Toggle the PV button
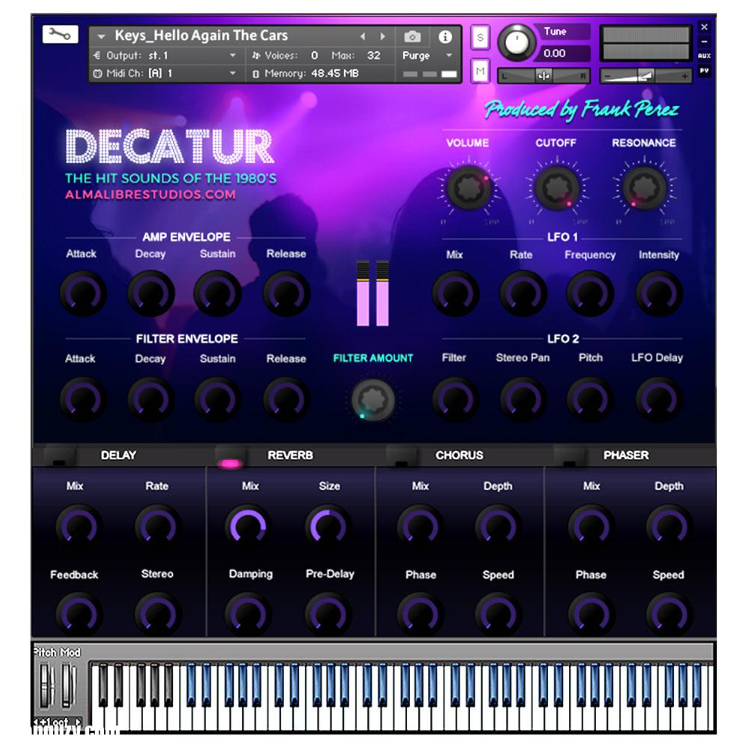The height and width of the screenshot is (746, 749). 704,71
